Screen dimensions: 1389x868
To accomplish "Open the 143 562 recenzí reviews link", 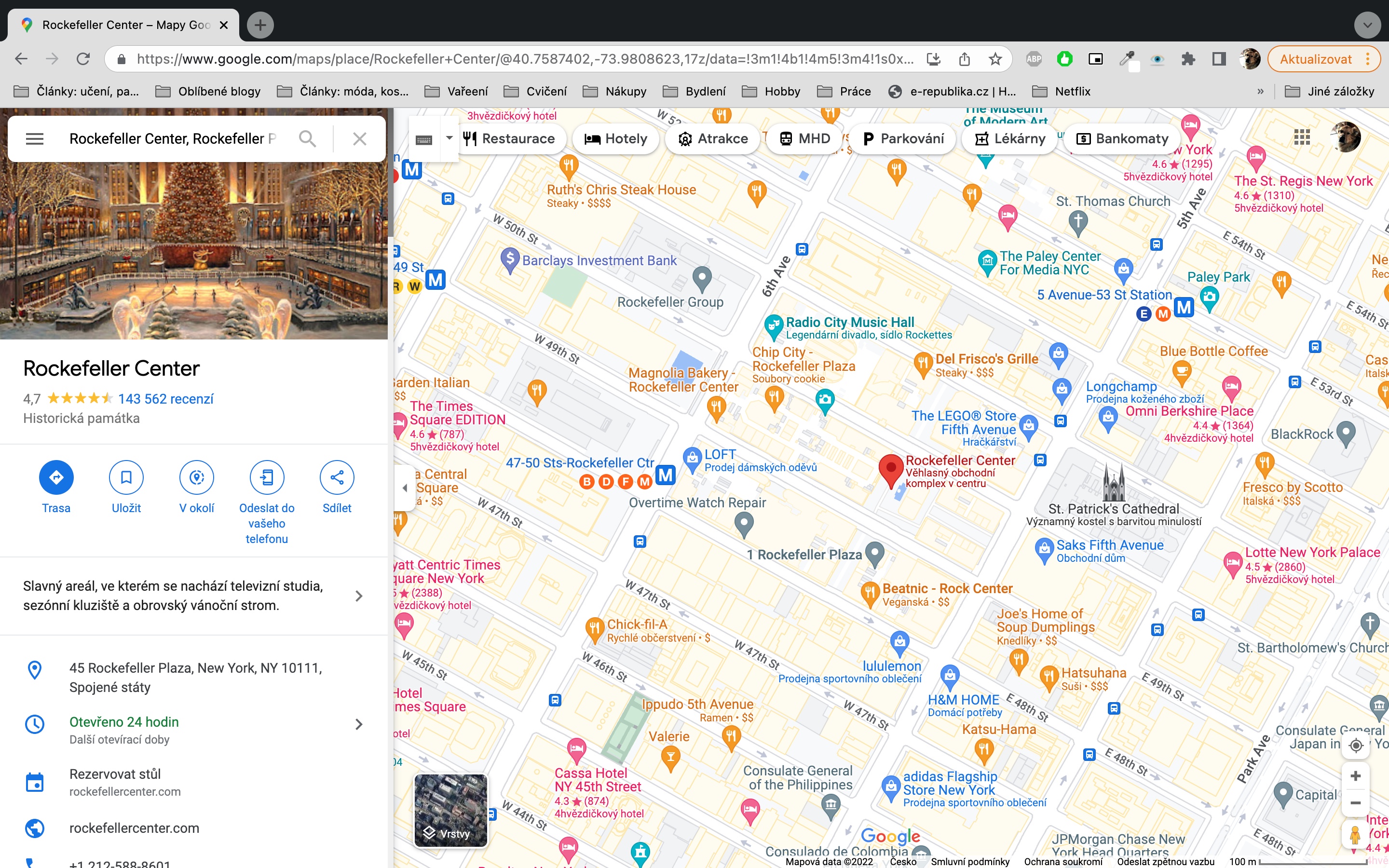I will (165, 398).
